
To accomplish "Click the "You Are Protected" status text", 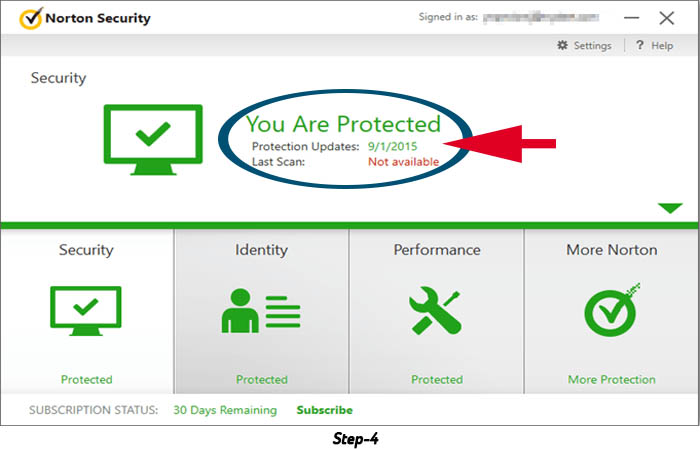I will tap(343, 124).
